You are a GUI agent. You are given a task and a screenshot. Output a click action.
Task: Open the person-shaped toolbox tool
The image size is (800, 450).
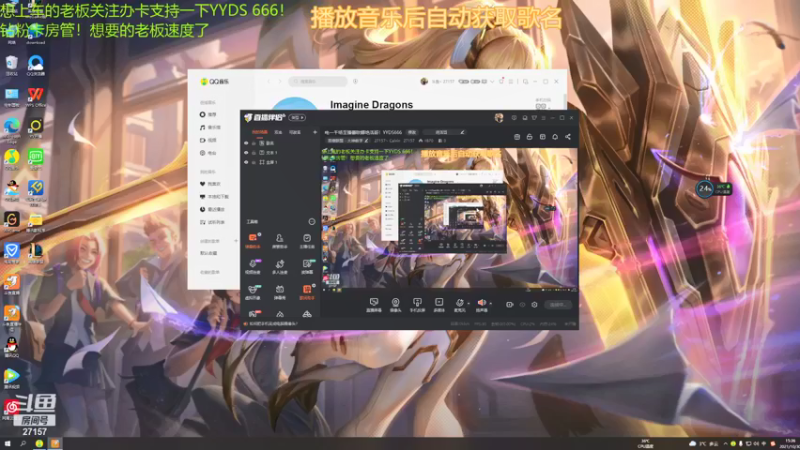pos(280,240)
